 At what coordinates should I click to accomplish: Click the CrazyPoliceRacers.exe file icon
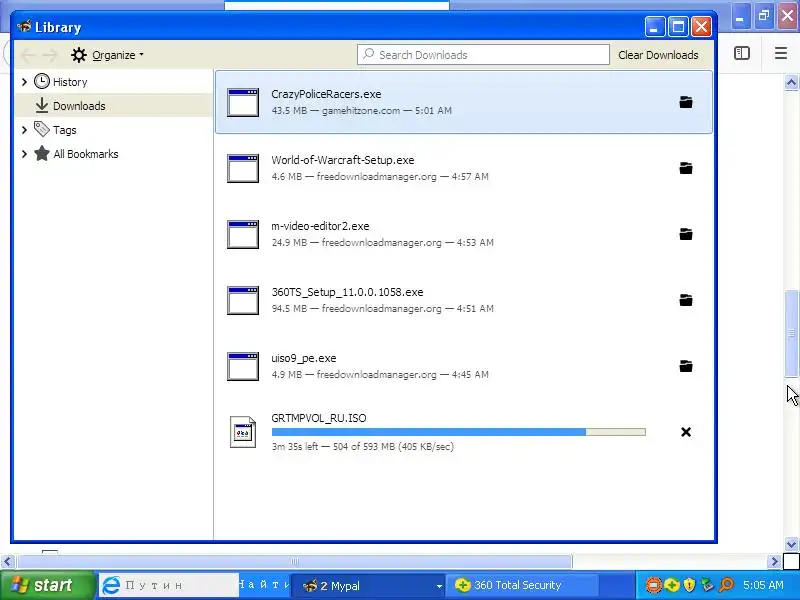click(x=243, y=103)
